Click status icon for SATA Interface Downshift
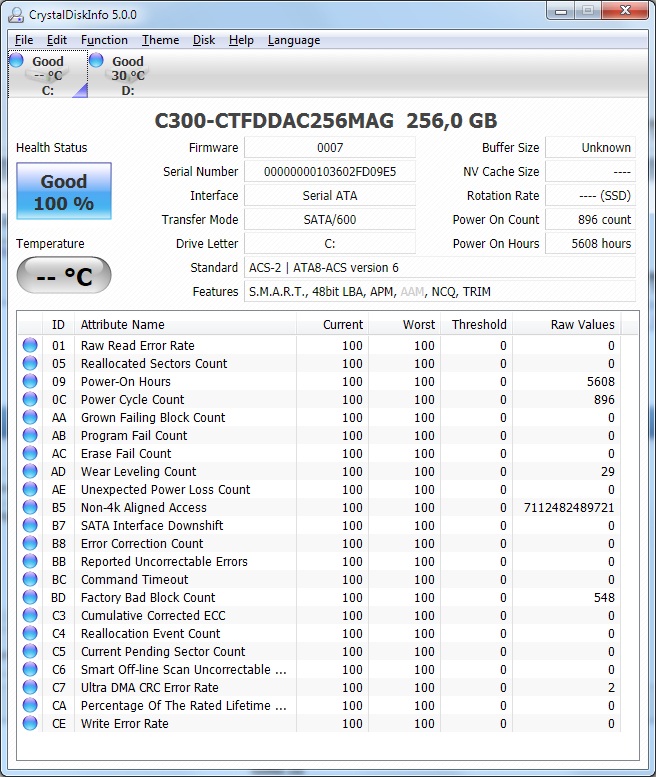The image size is (656, 777). click(x=30, y=525)
